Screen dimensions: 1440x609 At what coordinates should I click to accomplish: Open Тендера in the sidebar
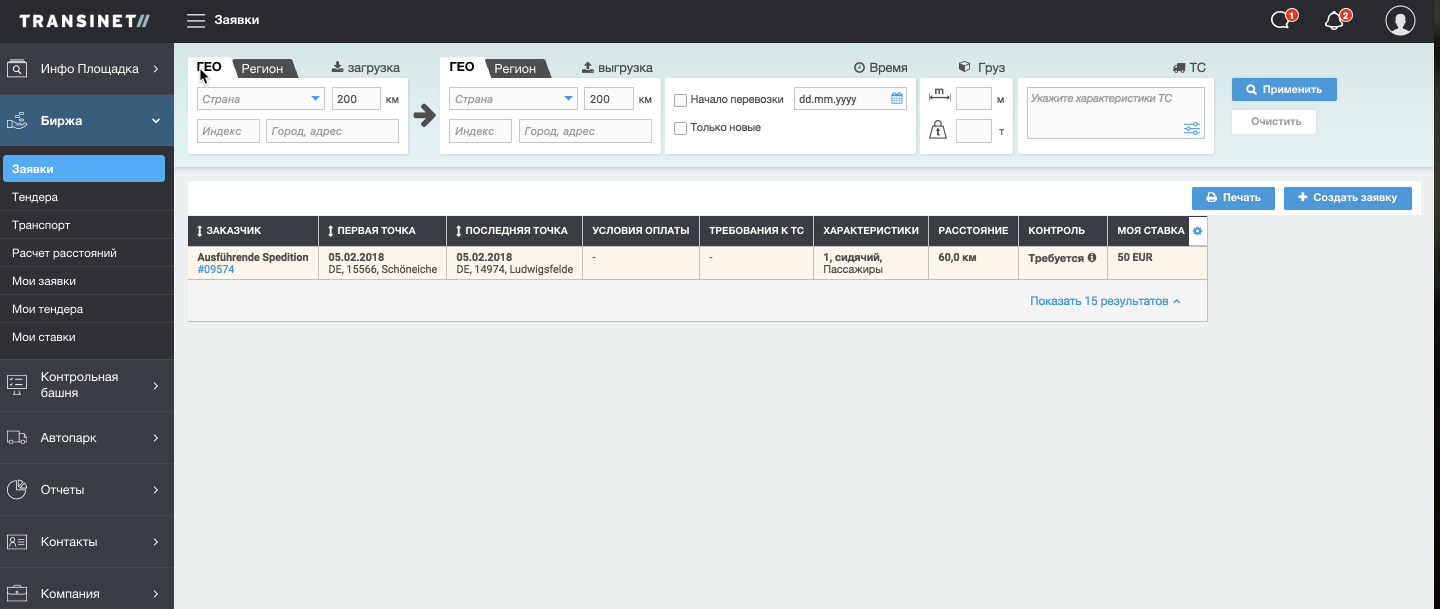point(35,197)
